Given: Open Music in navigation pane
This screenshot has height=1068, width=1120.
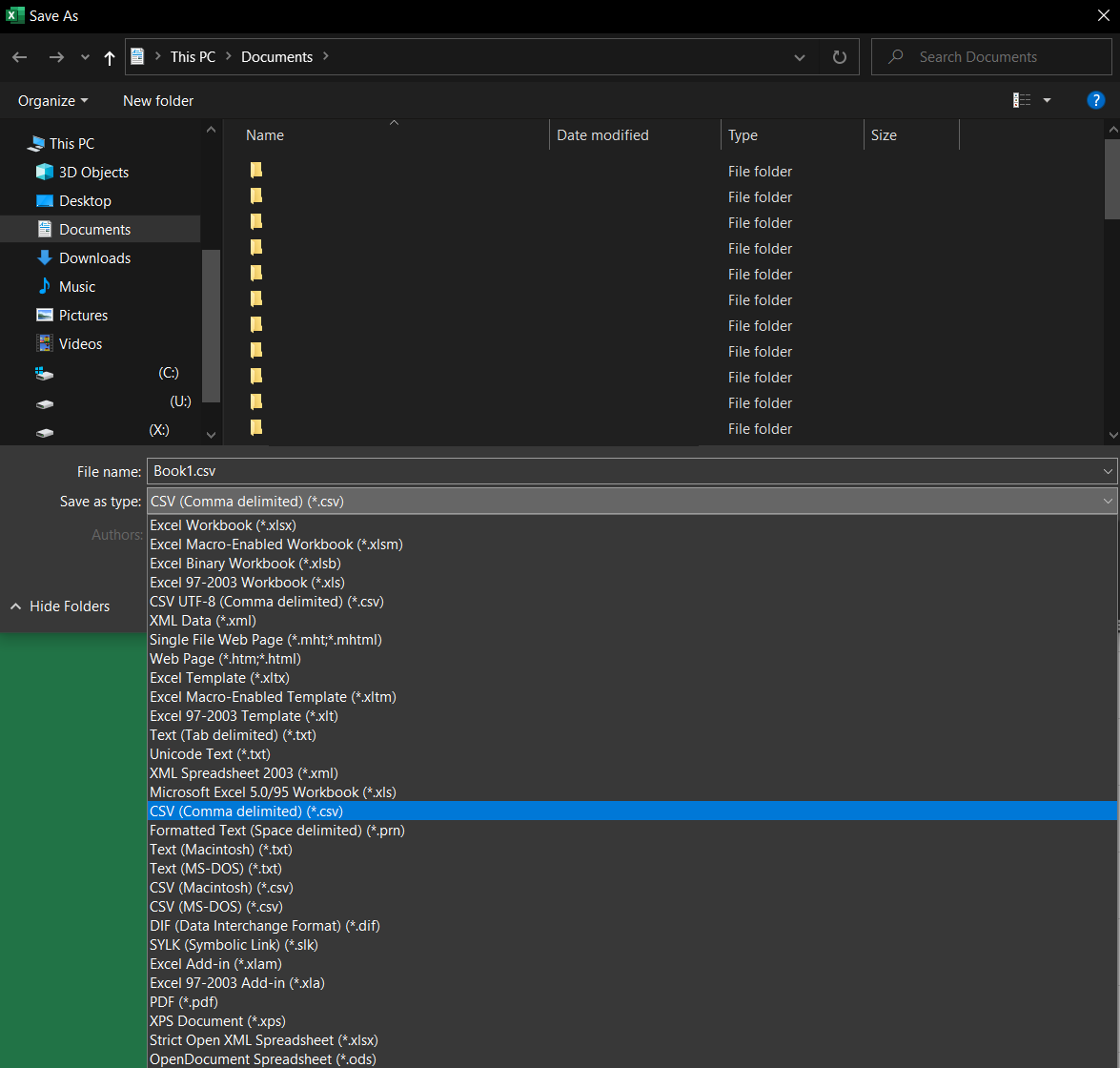Looking at the screenshot, I should [77, 286].
